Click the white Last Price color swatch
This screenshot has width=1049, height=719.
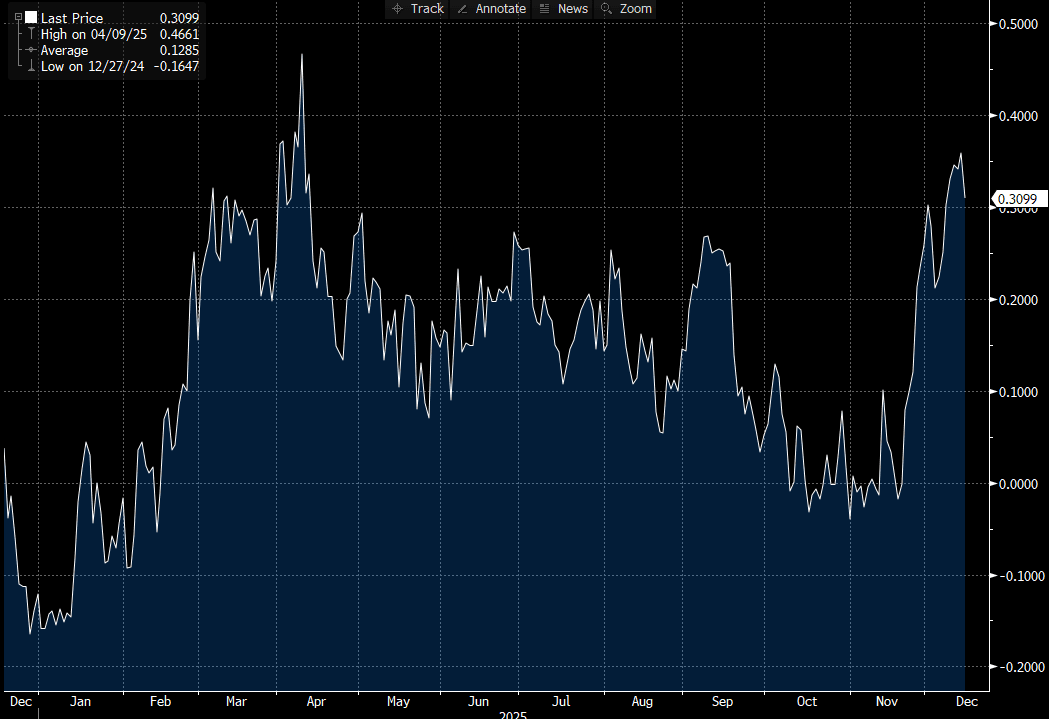pos(31,18)
